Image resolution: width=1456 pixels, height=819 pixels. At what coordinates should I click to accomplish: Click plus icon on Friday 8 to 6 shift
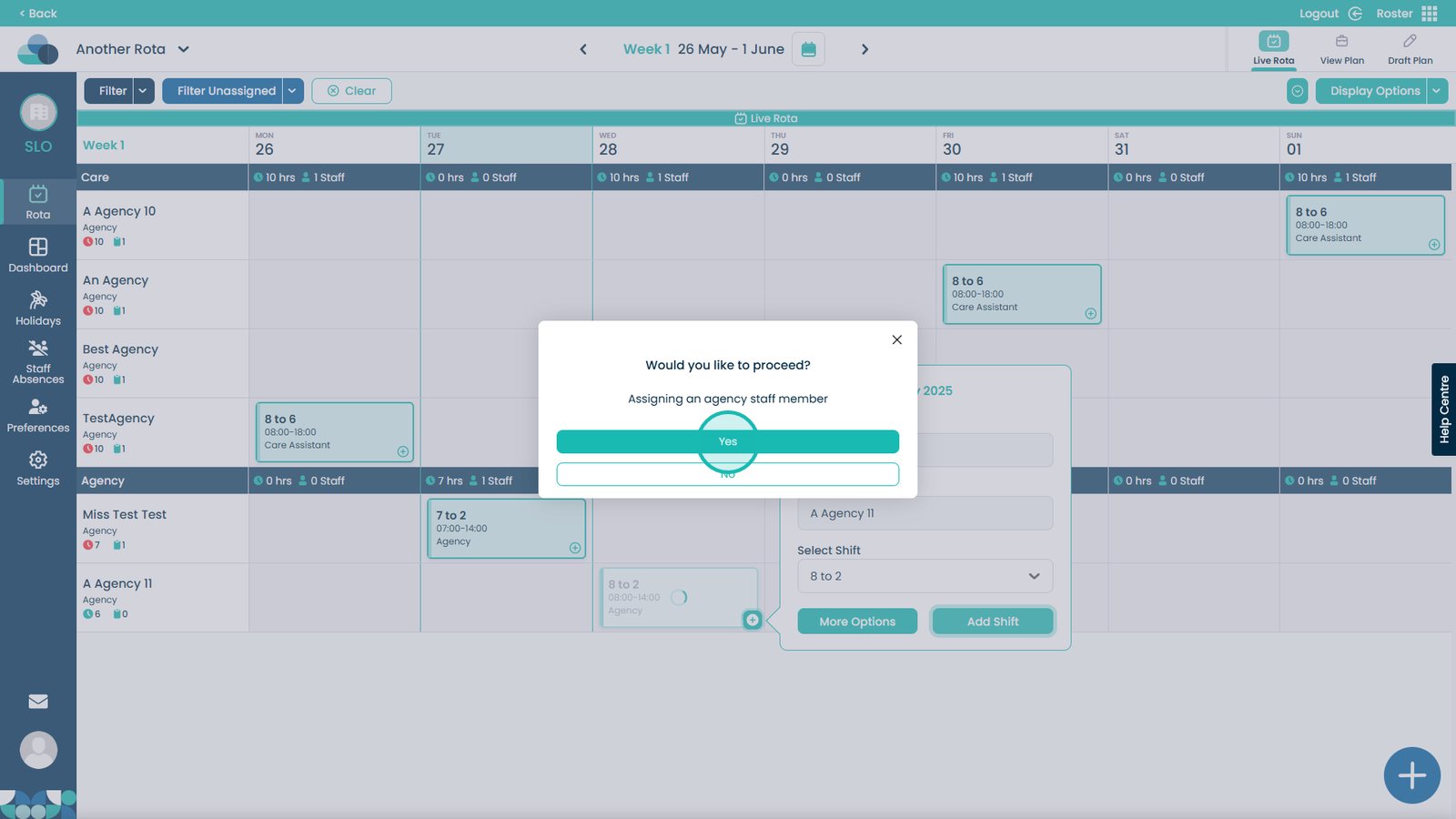click(1090, 314)
